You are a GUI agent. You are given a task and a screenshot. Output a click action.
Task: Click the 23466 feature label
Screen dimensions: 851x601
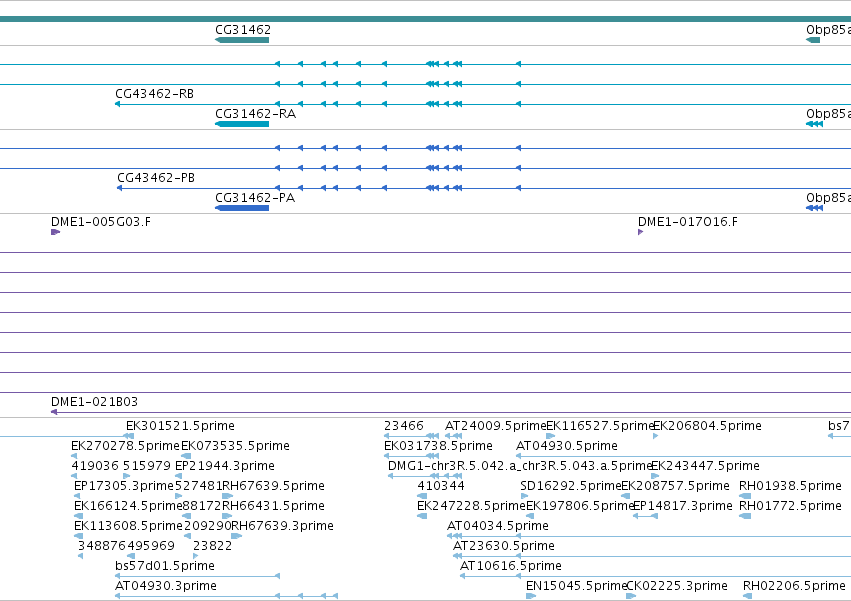pos(404,426)
